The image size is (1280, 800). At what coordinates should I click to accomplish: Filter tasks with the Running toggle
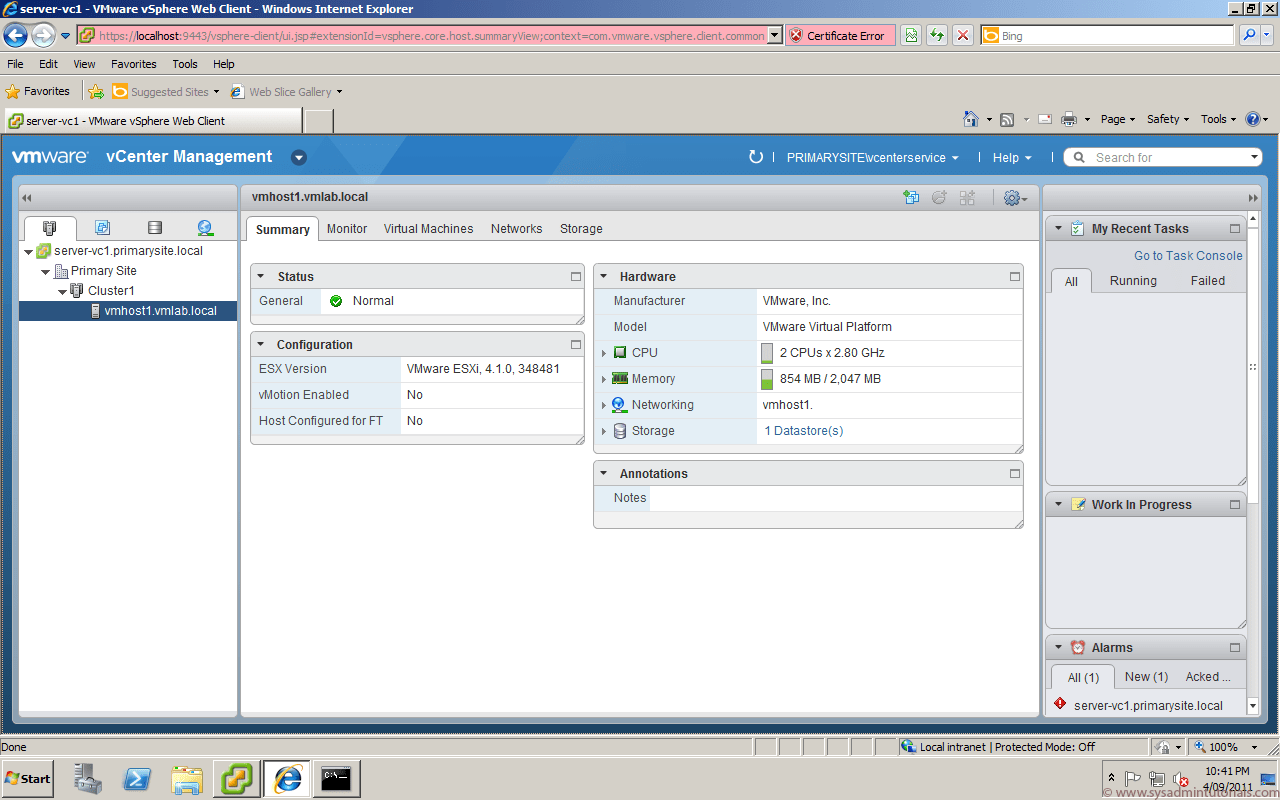(1133, 280)
